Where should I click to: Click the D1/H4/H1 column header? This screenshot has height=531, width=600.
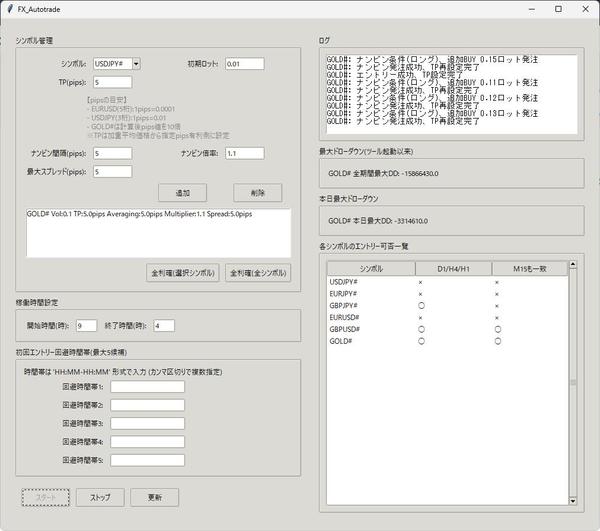[453, 269]
